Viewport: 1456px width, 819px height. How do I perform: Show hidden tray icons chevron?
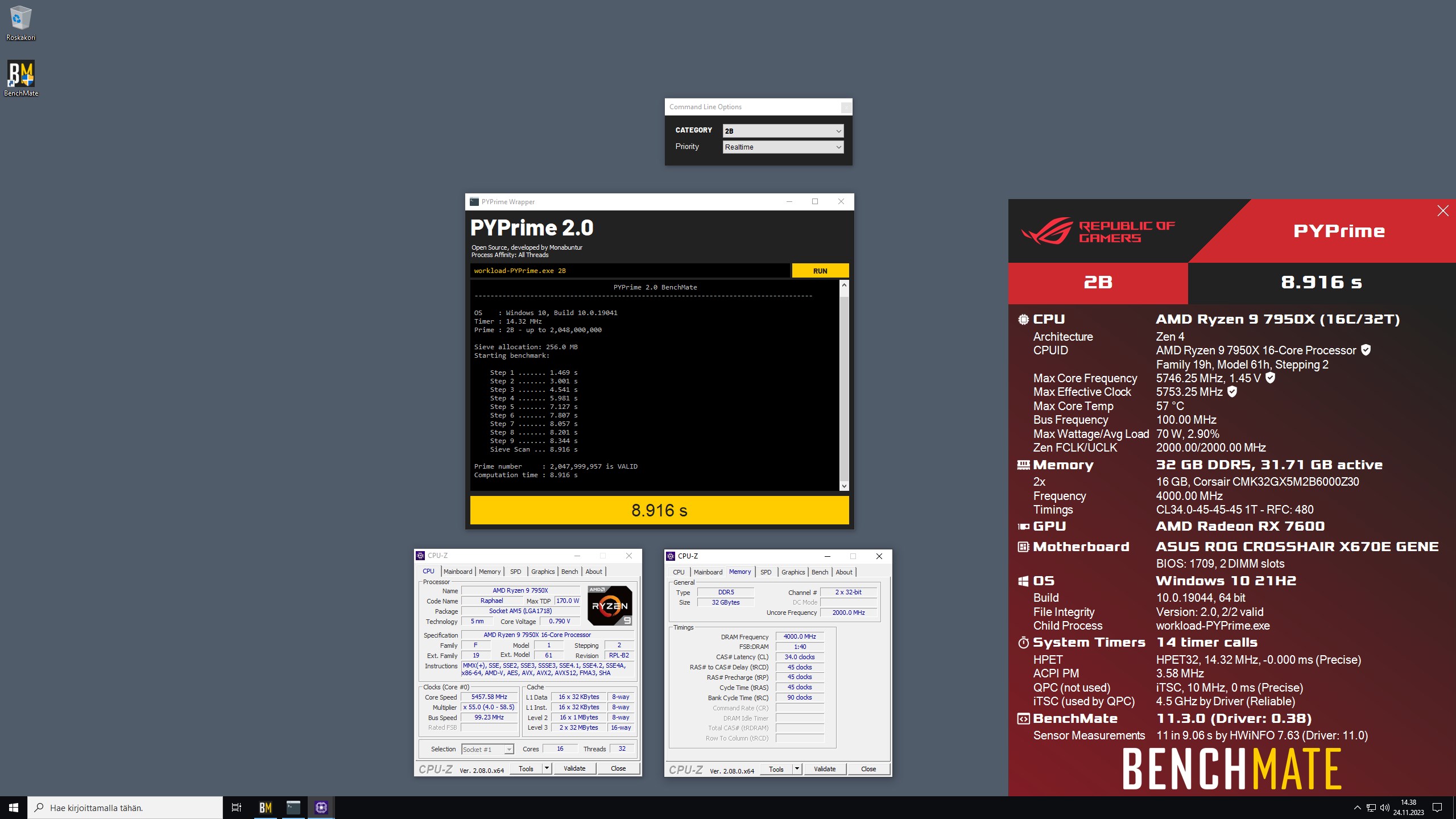tap(1357, 808)
